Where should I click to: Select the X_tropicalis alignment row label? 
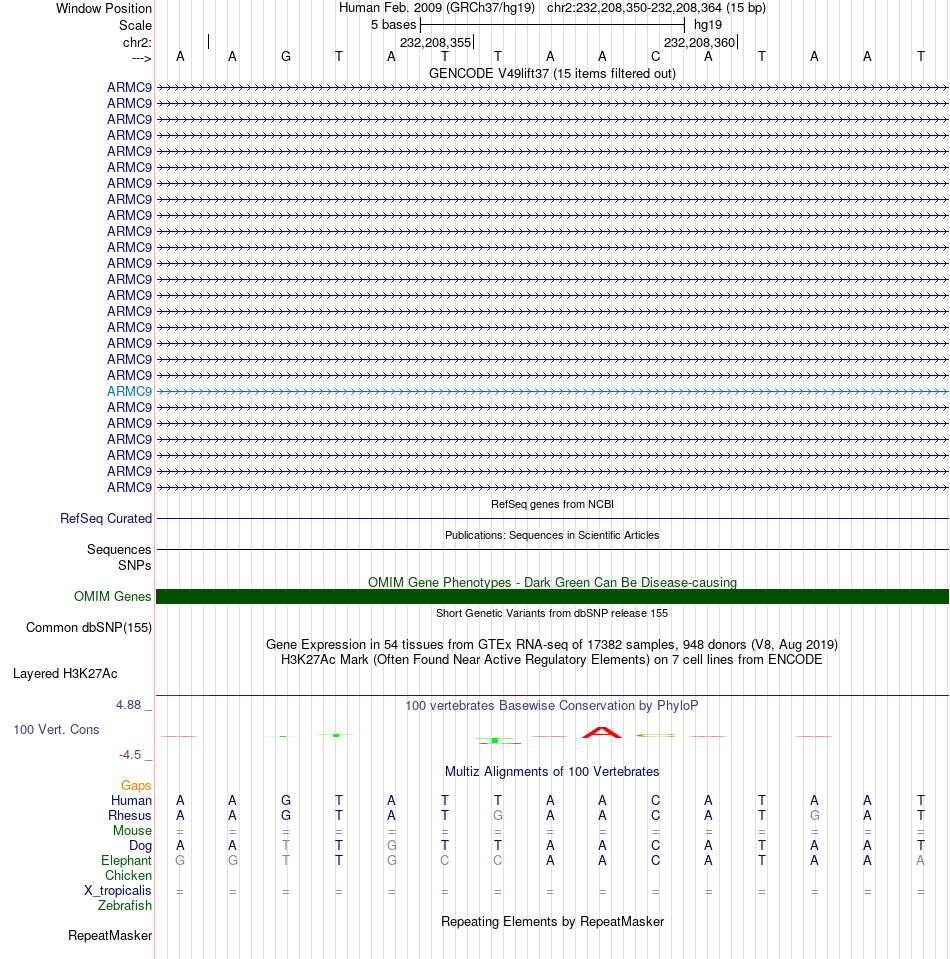[x=117, y=890]
